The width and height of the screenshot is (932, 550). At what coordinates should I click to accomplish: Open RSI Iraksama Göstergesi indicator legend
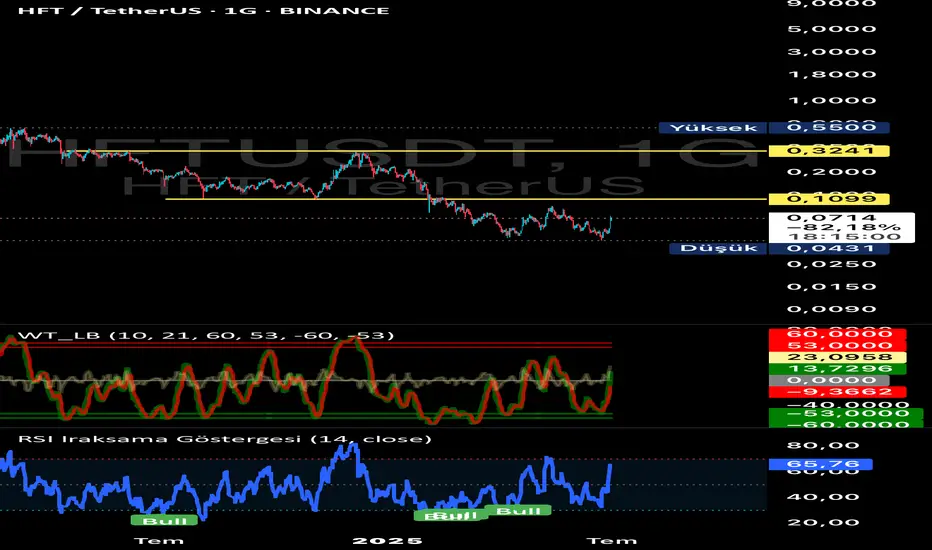[225, 439]
